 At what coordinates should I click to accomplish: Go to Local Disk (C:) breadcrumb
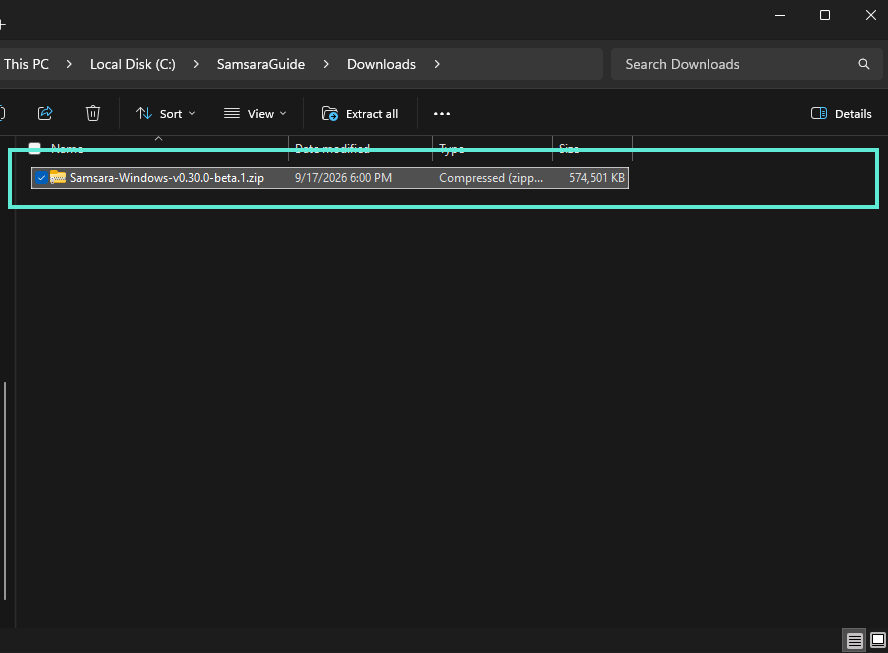tap(133, 64)
